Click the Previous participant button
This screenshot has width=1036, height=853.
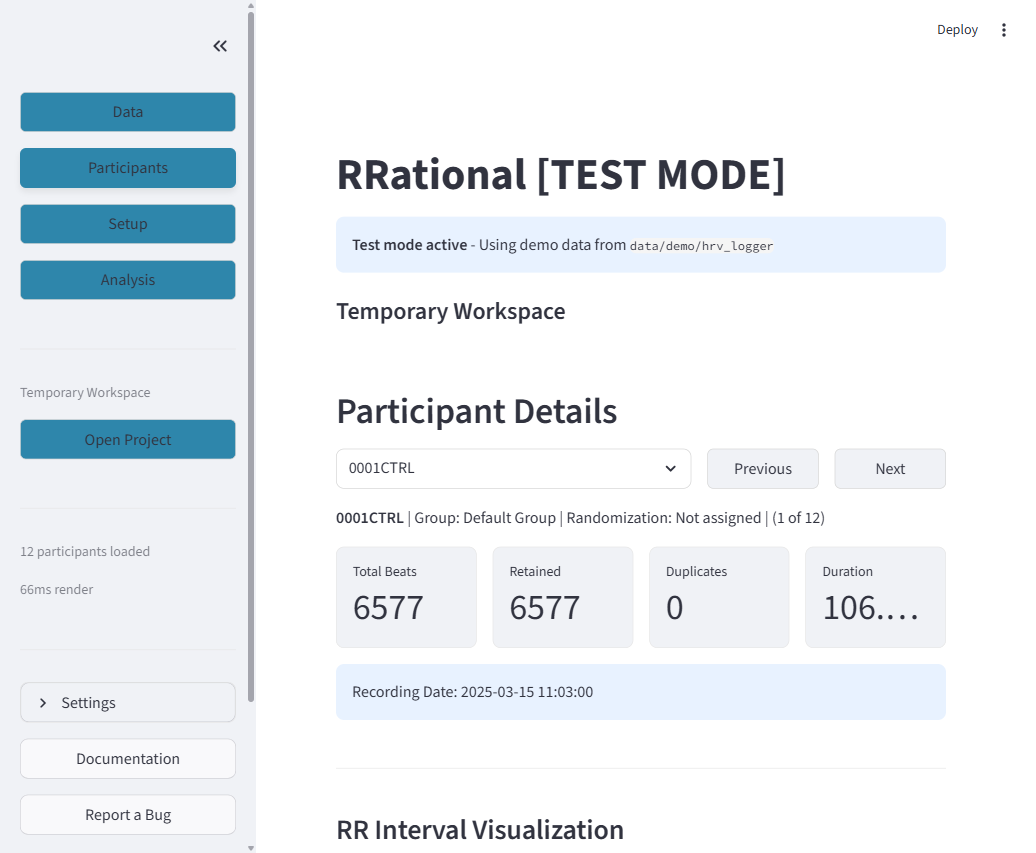point(762,468)
